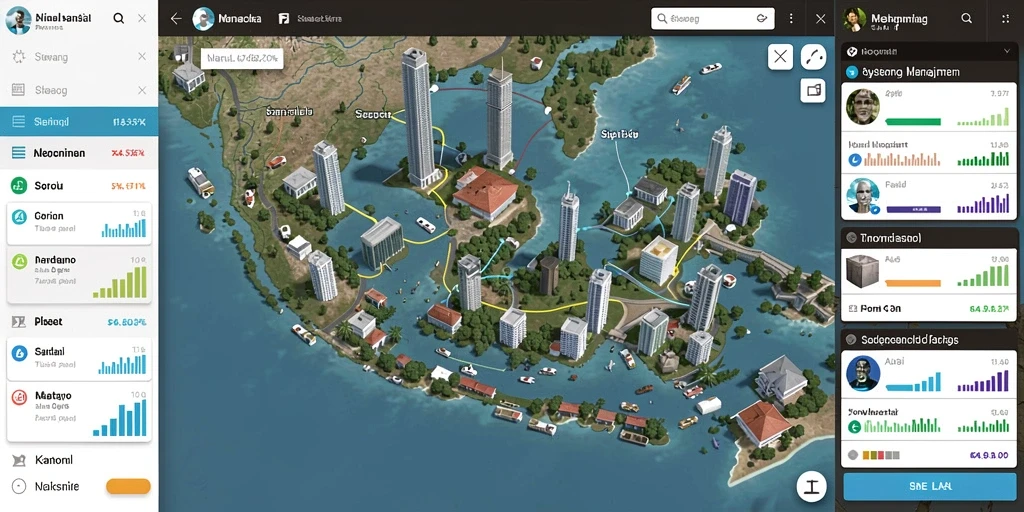Click the back arrow in top bar
Screen dimensions: 1024x512
tap(176, 19)
